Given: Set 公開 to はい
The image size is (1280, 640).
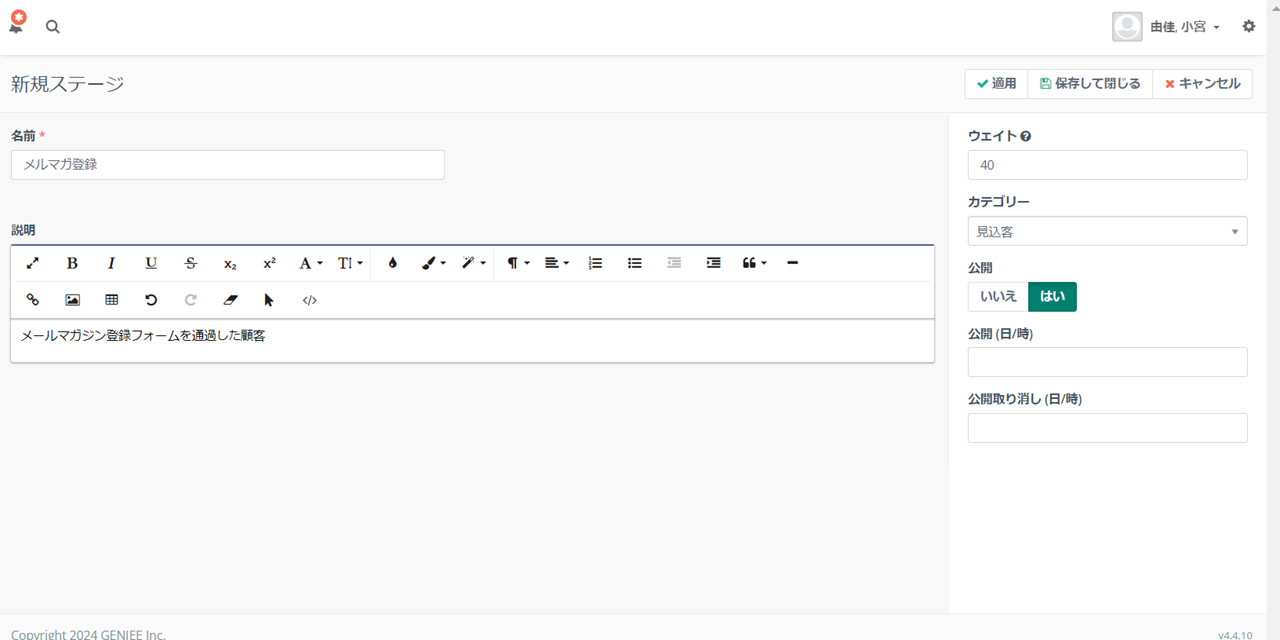Looking at the screenshot, I should tap(1052, 297).
